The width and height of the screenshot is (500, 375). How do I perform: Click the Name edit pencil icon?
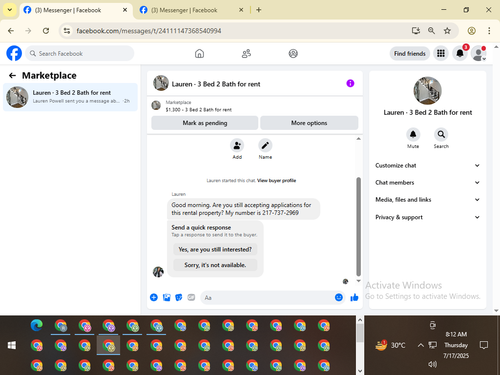coord(265,145)
